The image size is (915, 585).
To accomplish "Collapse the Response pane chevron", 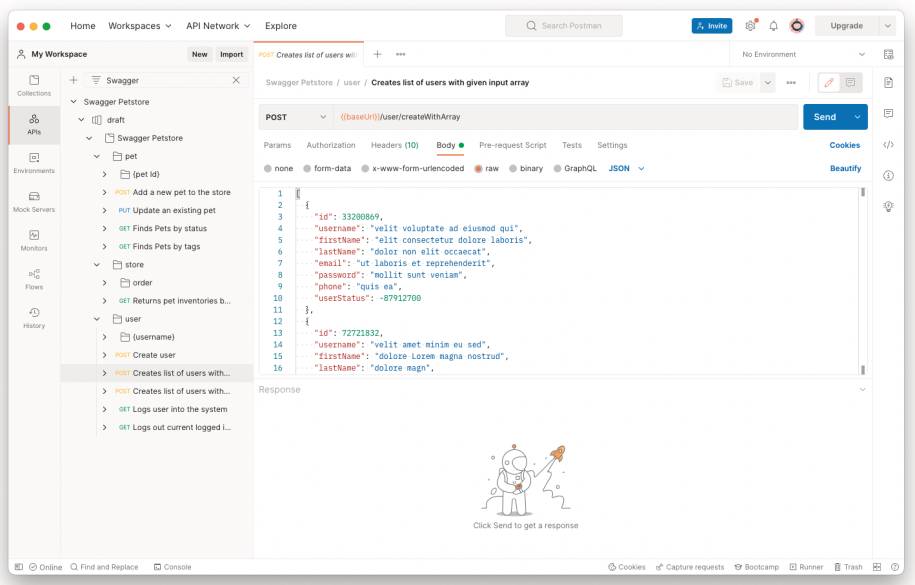I will [862, 389].
